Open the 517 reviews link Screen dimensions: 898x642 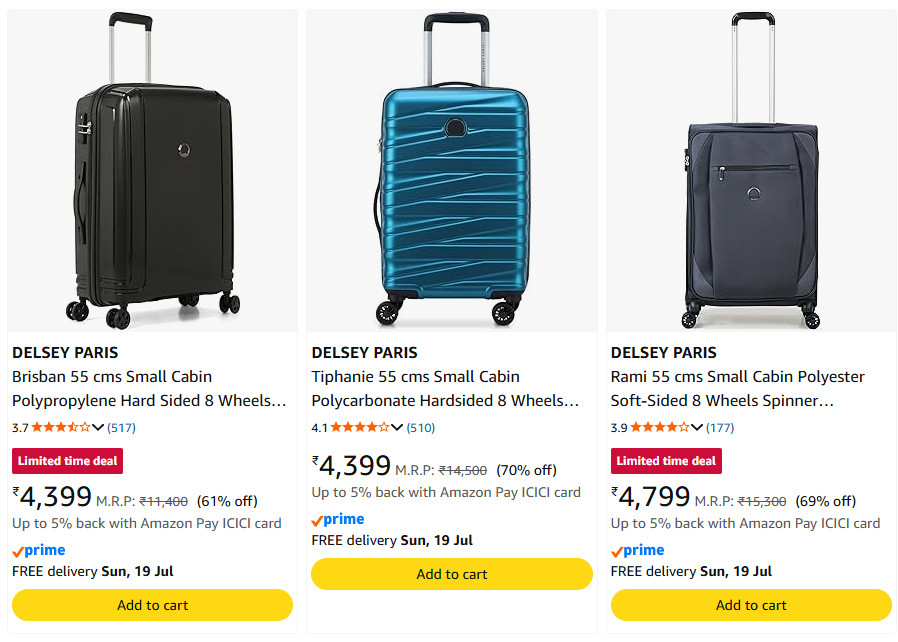(121, 428)
